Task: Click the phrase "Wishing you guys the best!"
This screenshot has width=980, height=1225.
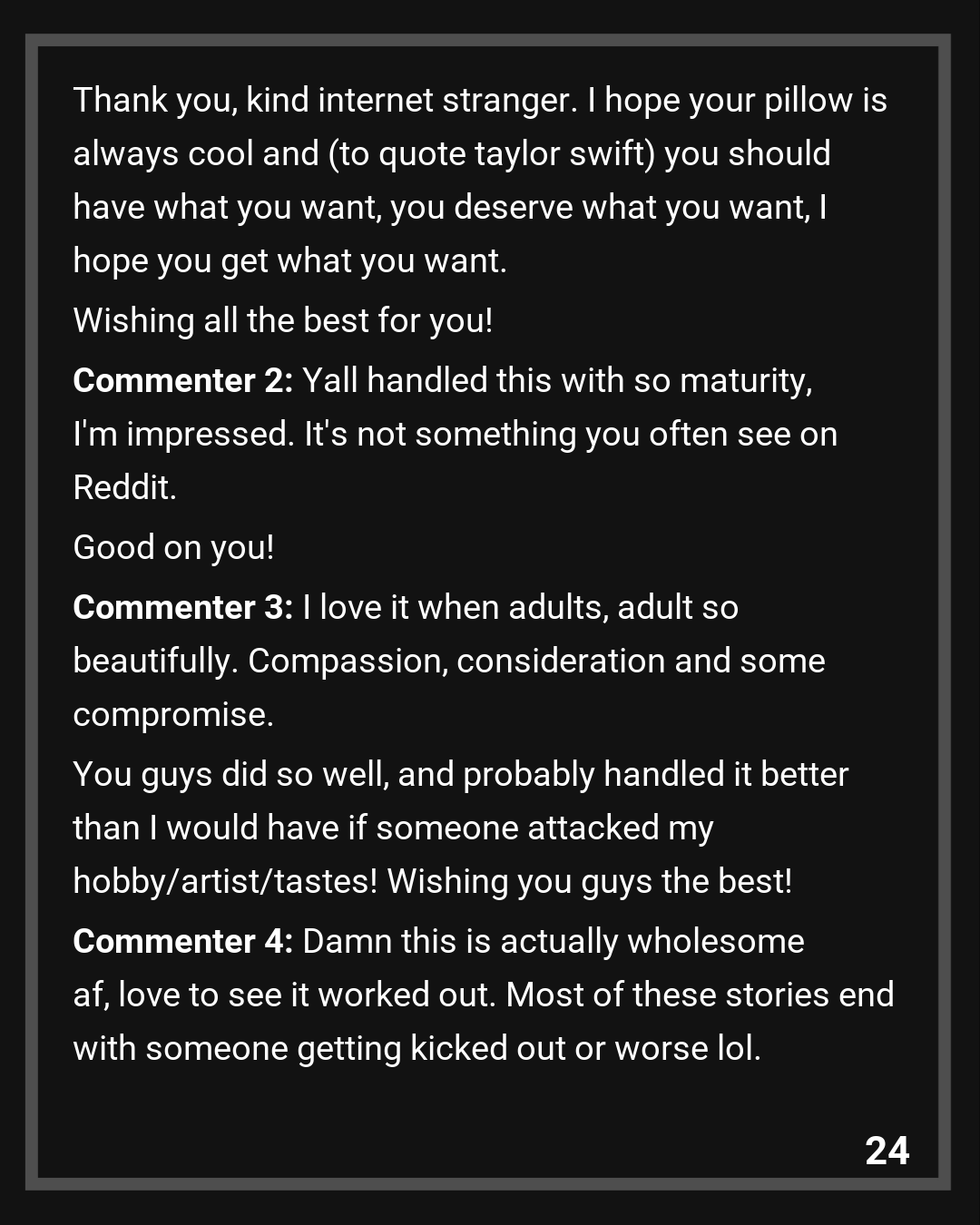Action: (x=590, y=882)
